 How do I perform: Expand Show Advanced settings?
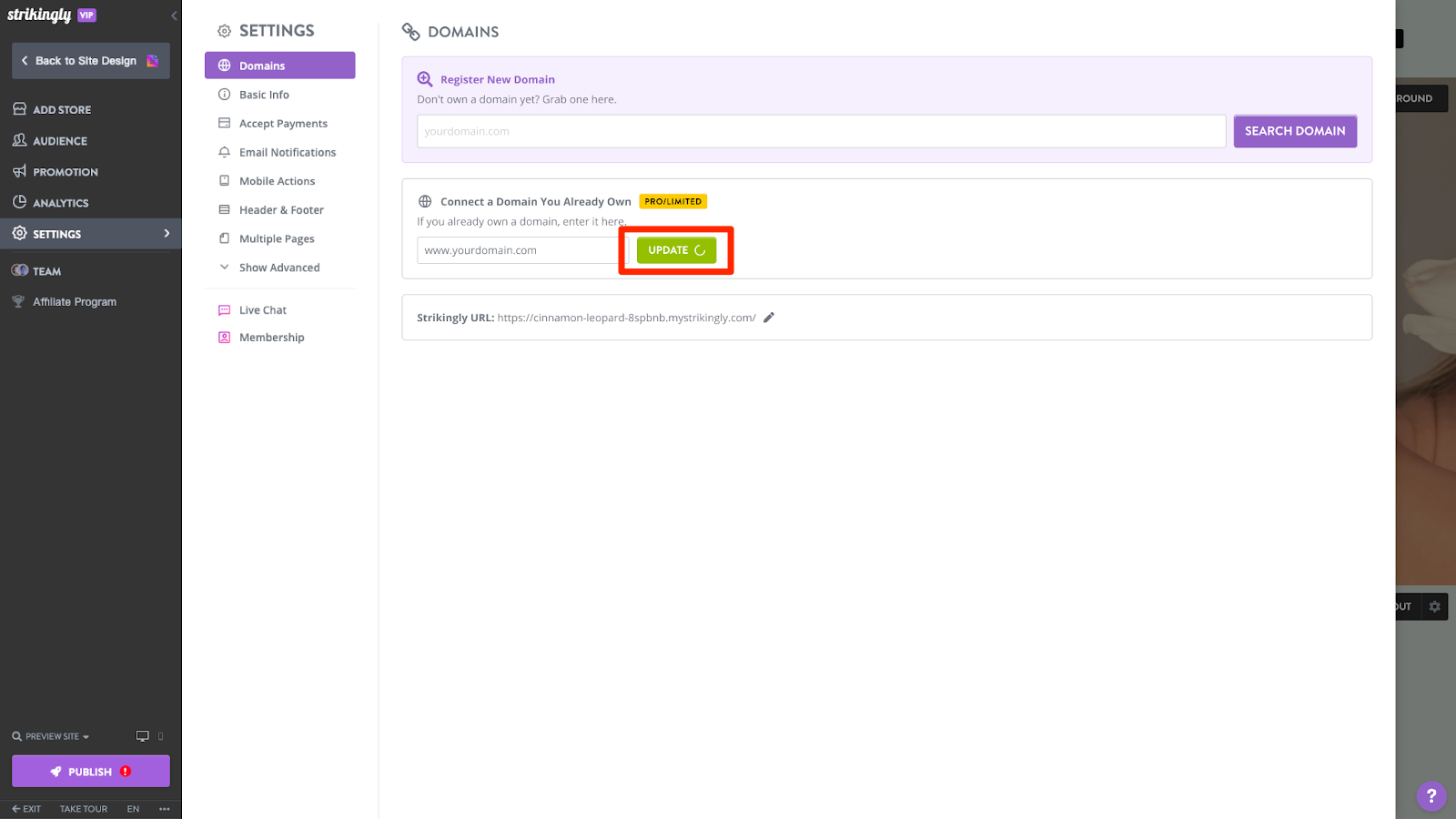tap(279, 268)
